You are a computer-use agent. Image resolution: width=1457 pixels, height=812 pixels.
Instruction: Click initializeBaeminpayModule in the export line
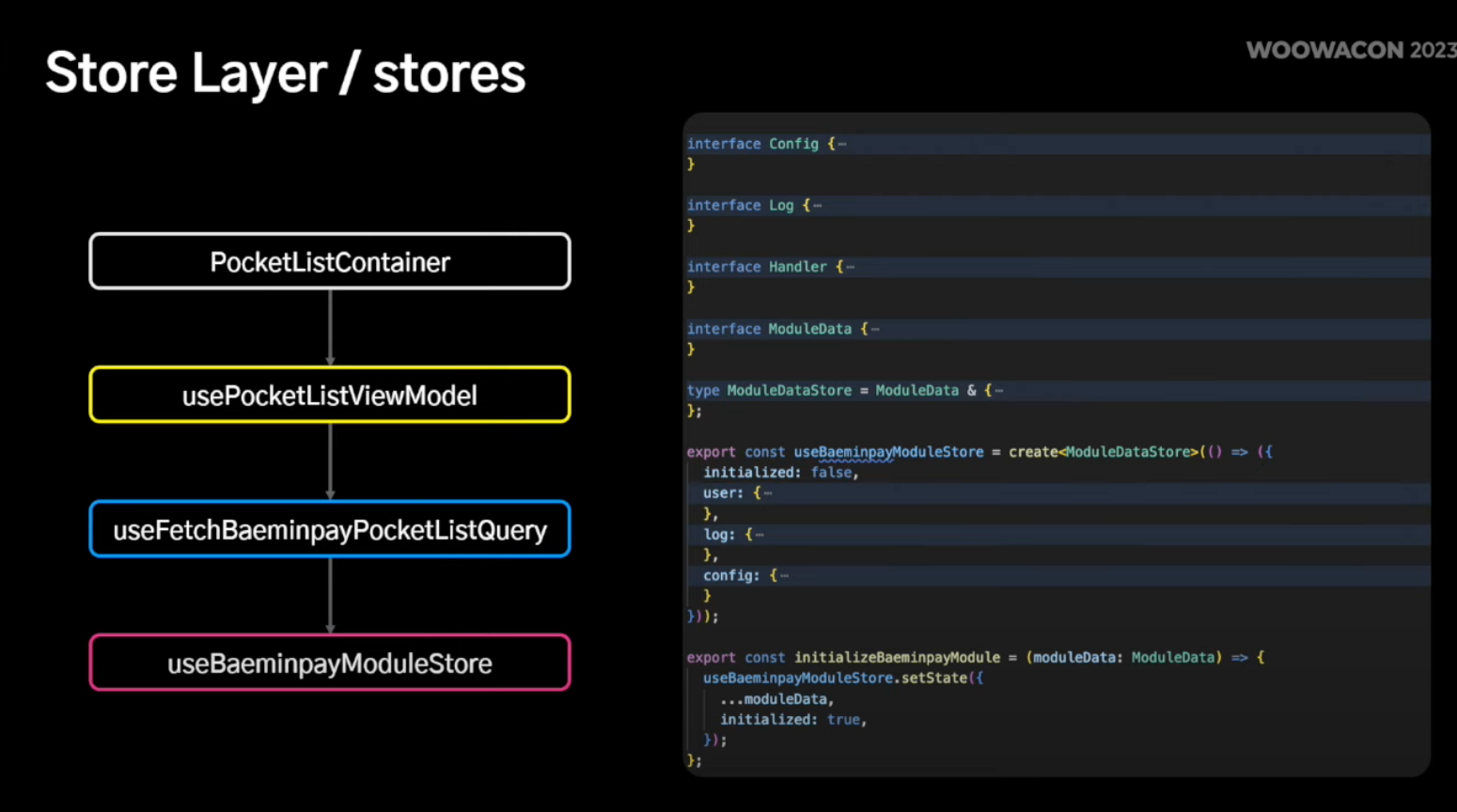coord(897,658)
